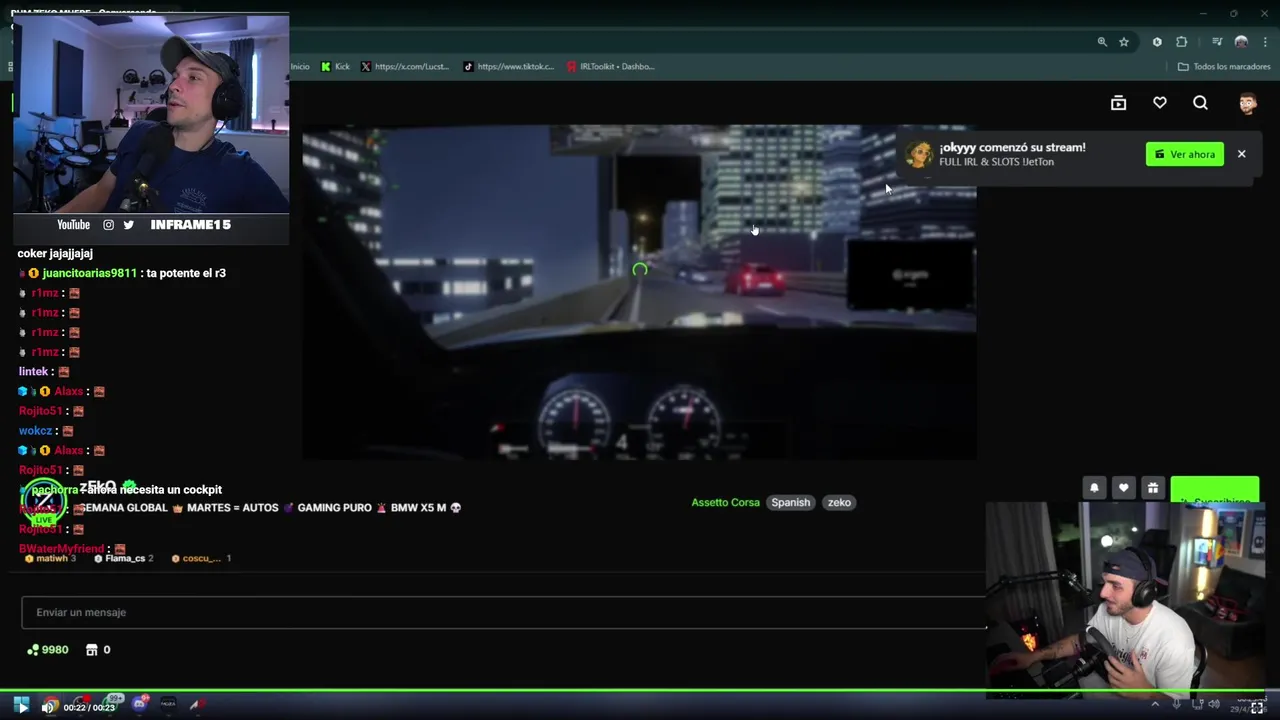Open the WhatsApp taskbar icon with 99+ badge

pos(113,705)
